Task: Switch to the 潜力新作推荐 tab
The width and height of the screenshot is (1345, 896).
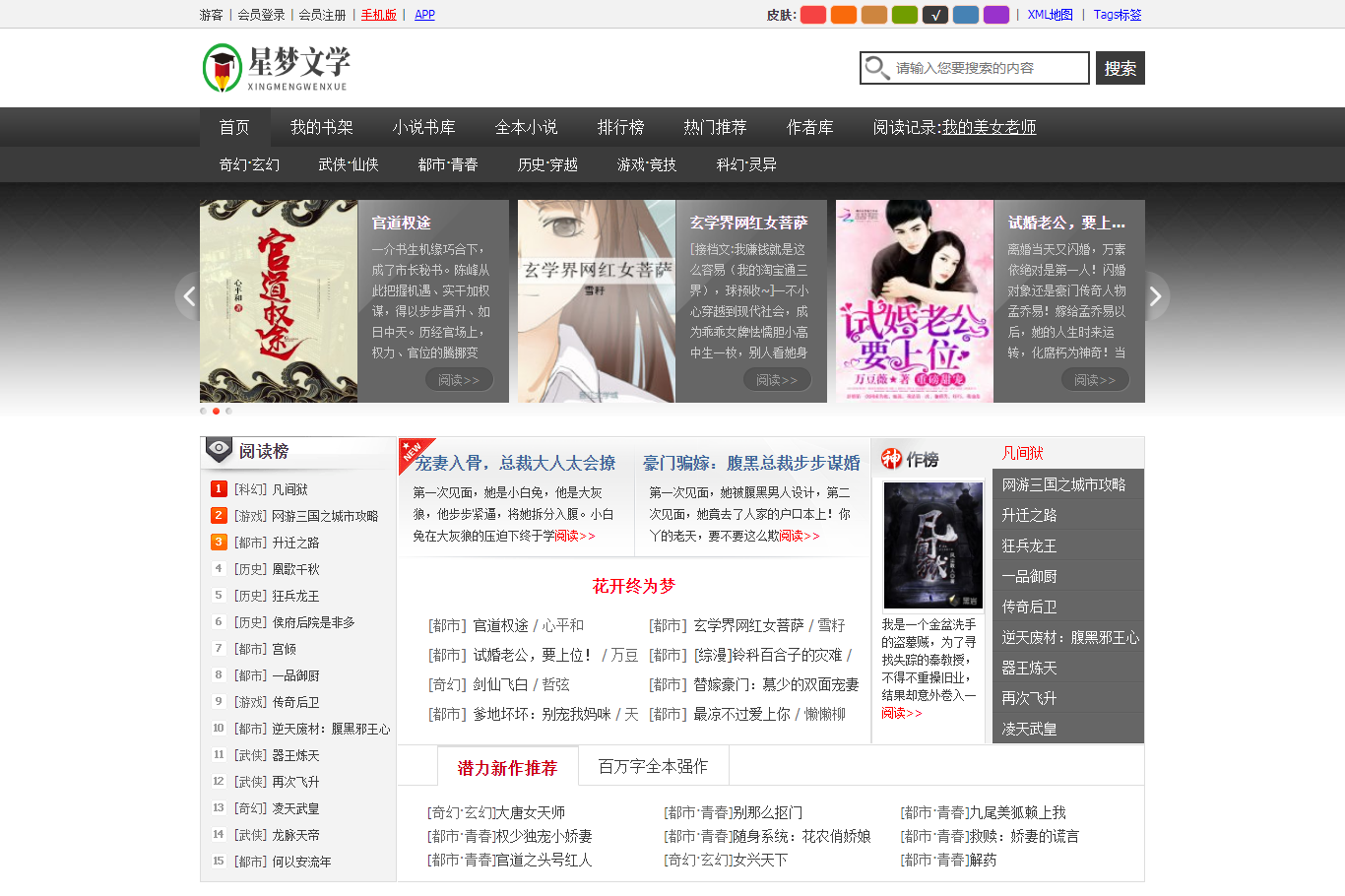Action: pyautogui.click(x=507, y=767)
